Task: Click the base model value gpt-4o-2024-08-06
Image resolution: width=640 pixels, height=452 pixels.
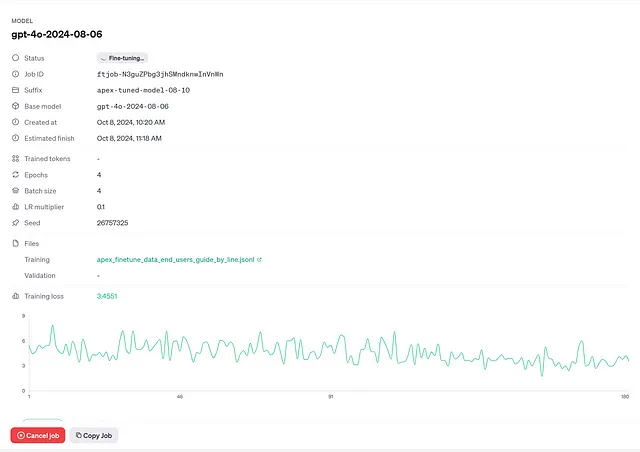Action: (133, 106)
